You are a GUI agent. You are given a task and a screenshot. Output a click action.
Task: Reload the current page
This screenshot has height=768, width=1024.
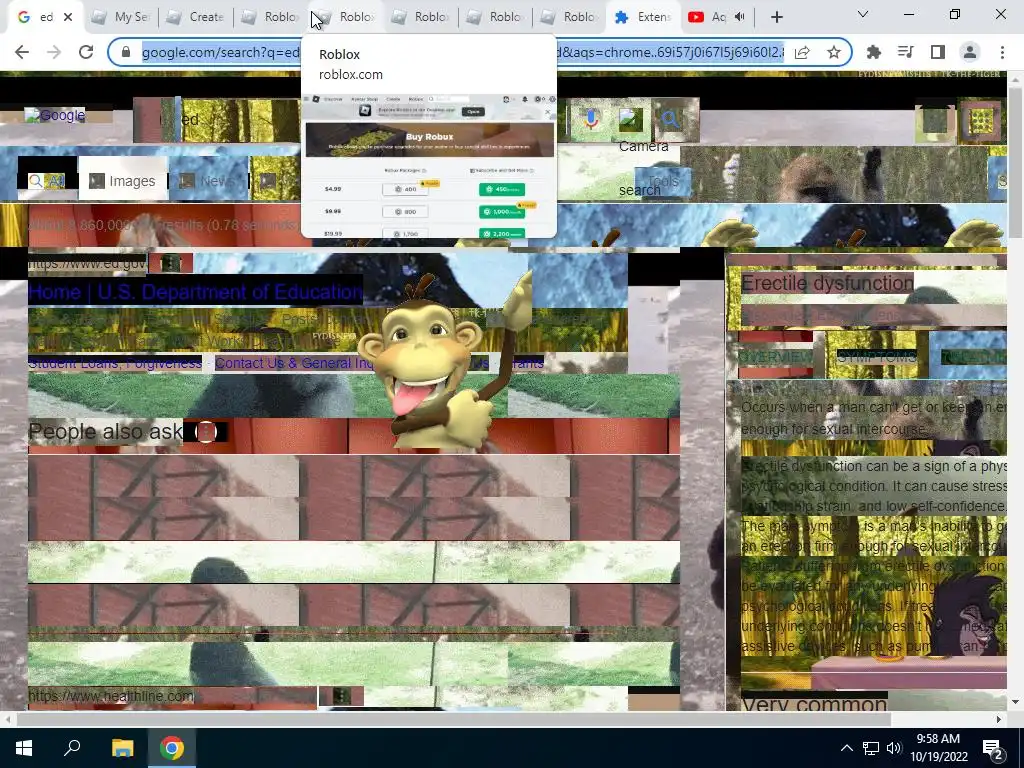86,52
